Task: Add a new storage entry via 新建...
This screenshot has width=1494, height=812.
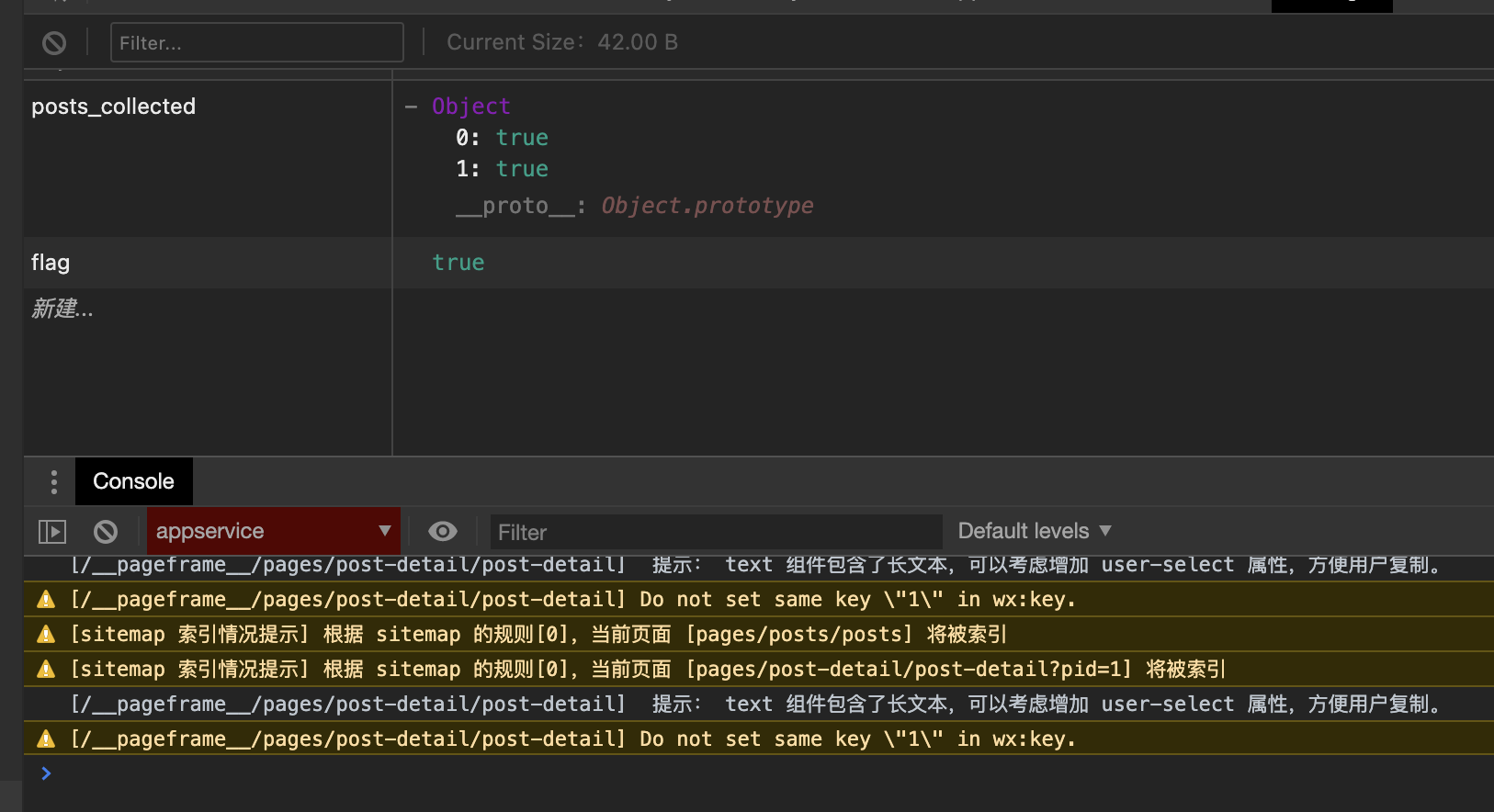Action: click(62, 309)
